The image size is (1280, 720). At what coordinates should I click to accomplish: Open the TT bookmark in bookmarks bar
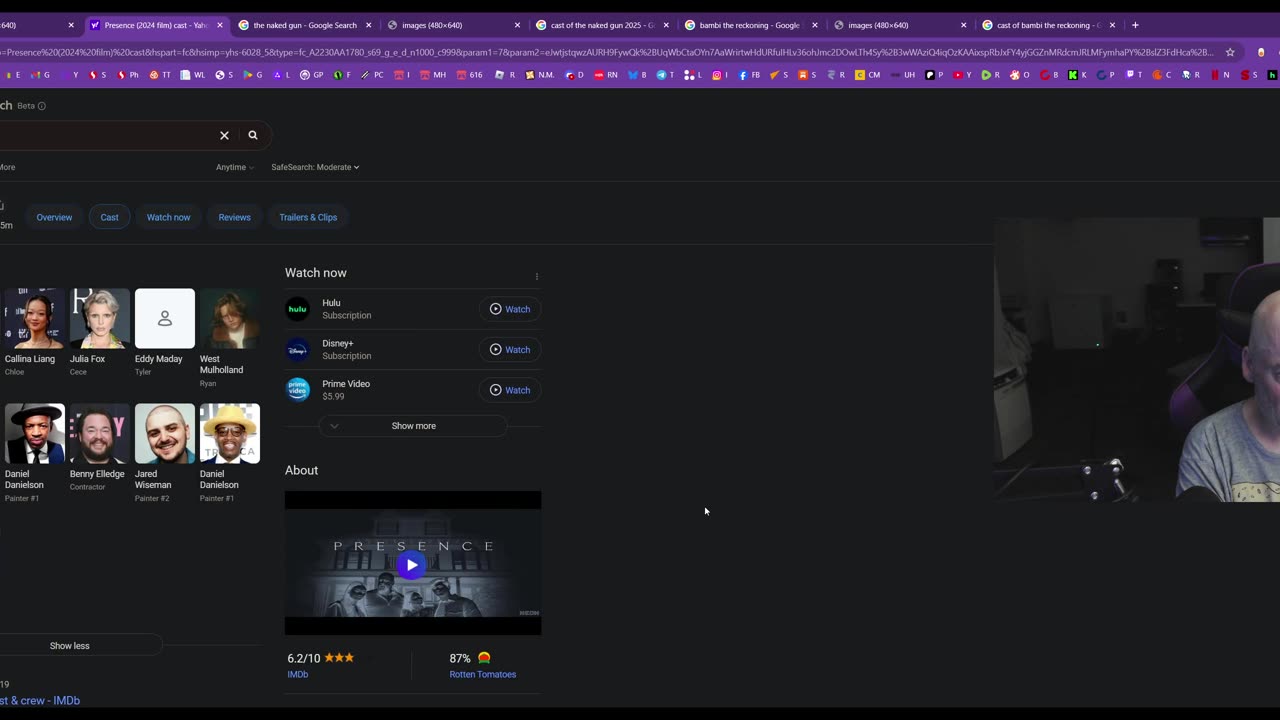(x=160, y=74)
